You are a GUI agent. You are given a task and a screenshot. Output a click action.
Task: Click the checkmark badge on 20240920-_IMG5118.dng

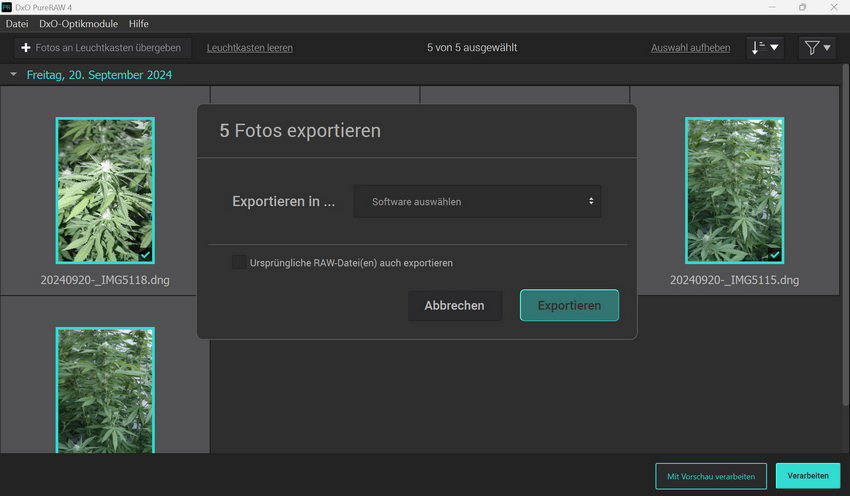coord(145,254)
